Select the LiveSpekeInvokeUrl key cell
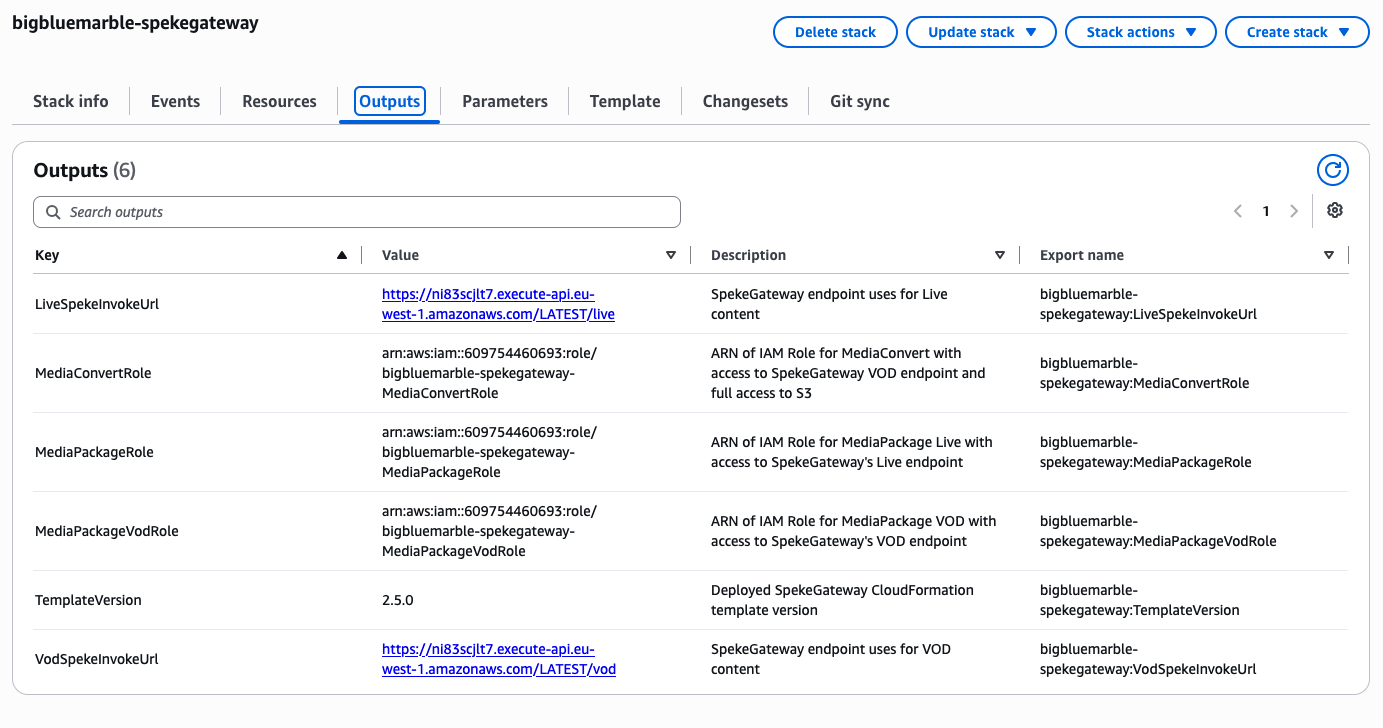The width and height of the screenshot is (1383, 728). pyautogui.click(x=97, y=304)
